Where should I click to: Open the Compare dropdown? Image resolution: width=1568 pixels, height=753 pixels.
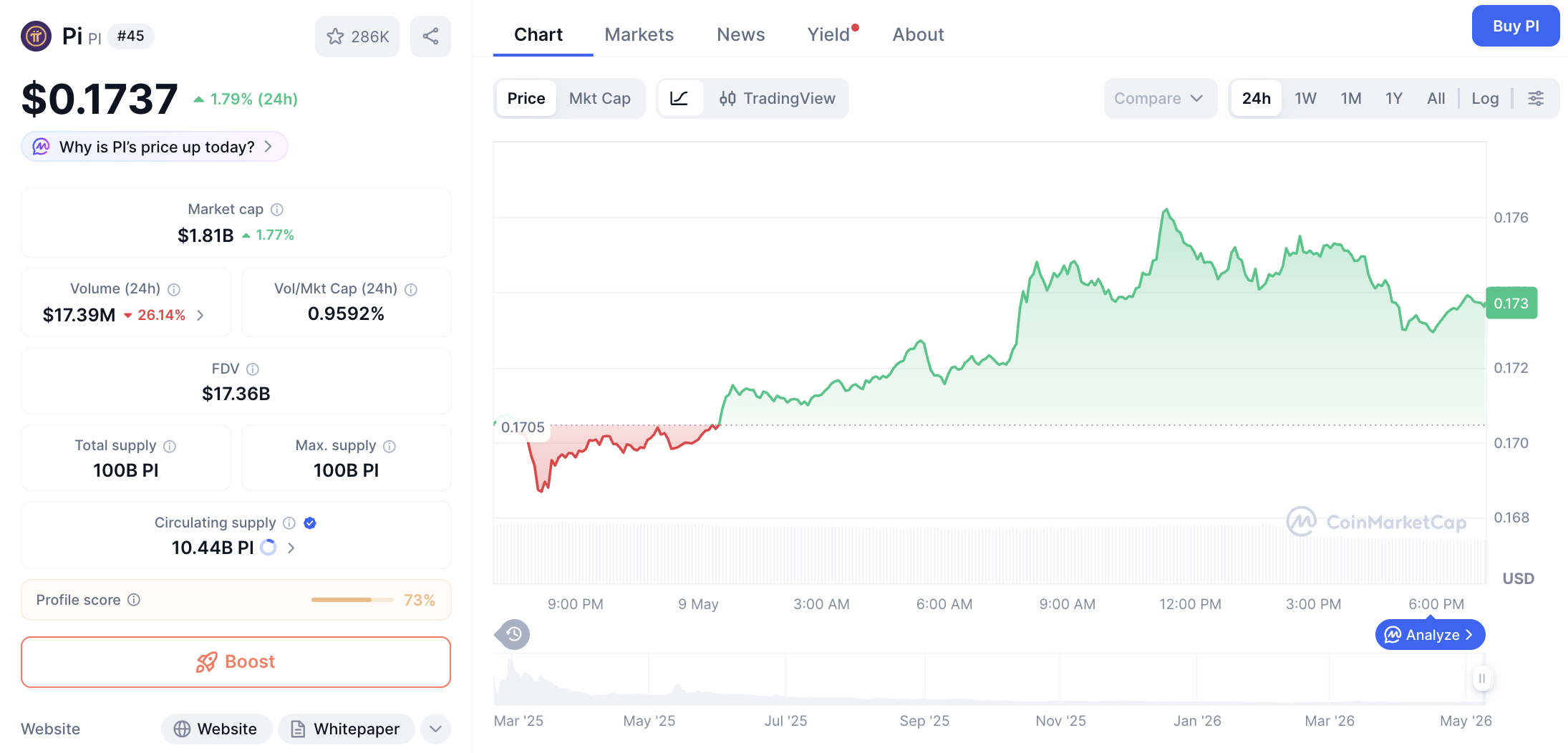pos(1160,98)
